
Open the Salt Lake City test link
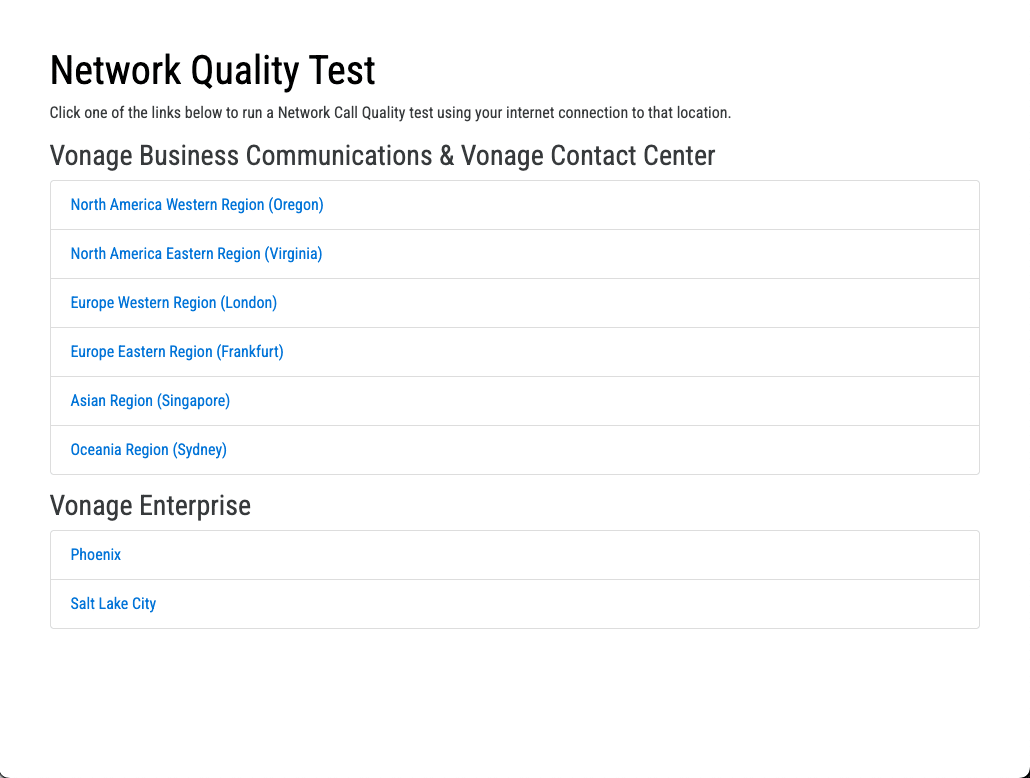pos(113,603)
